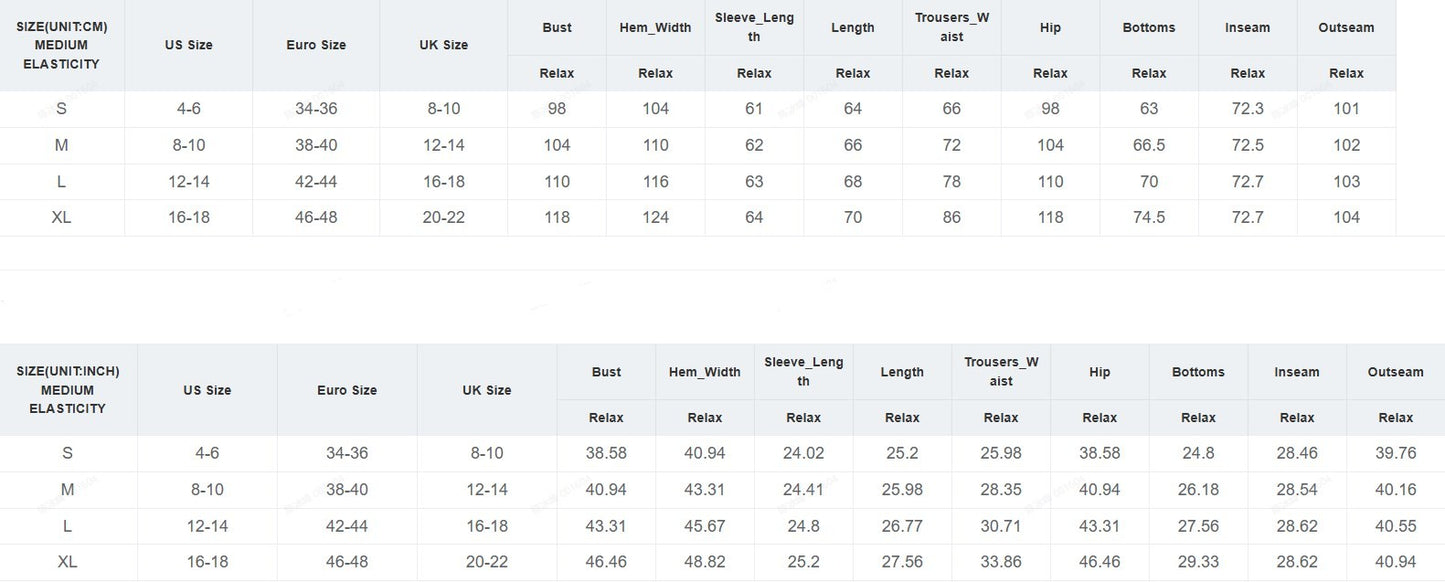Select the 74.5 bottoms value
Screen dimensions: 1445x582
point(1148,217)
